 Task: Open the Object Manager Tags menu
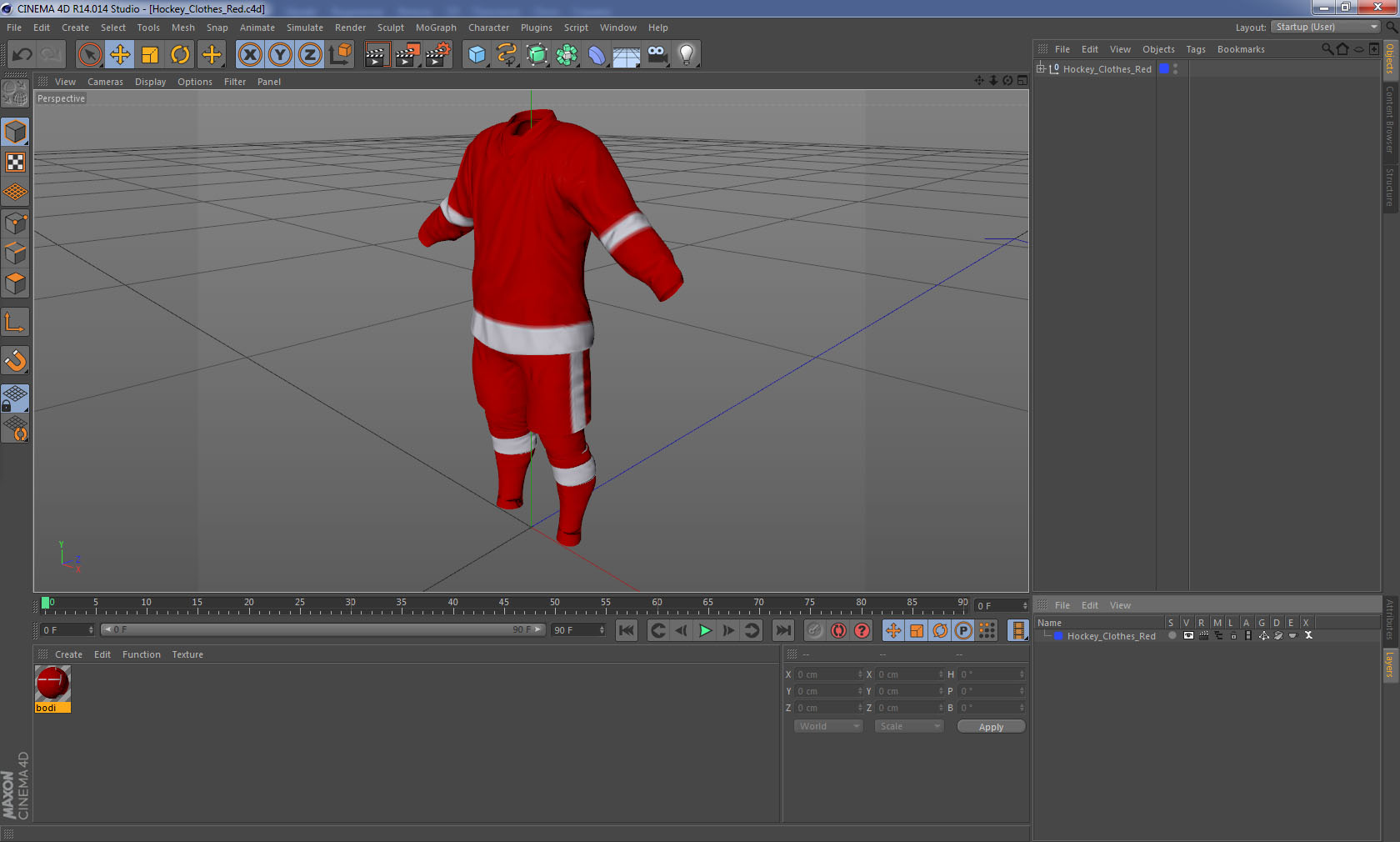(x=1196, y=49)
